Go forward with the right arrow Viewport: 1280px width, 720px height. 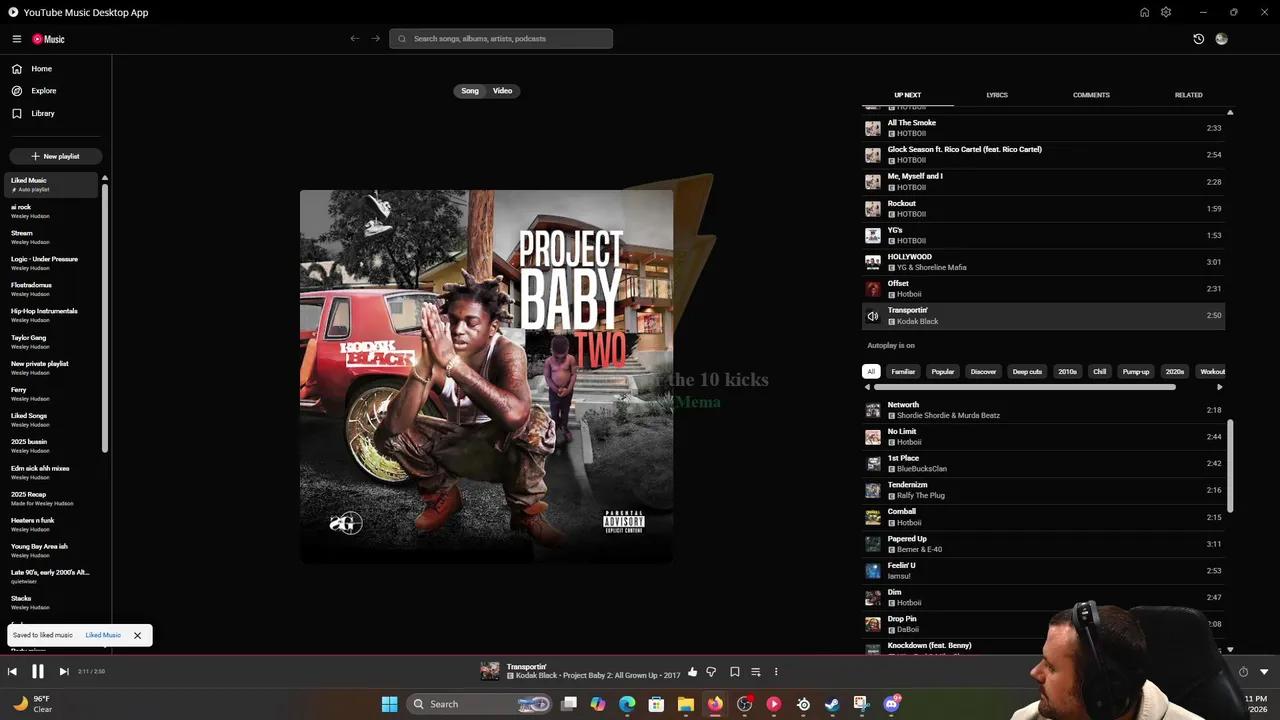point(376,39)
